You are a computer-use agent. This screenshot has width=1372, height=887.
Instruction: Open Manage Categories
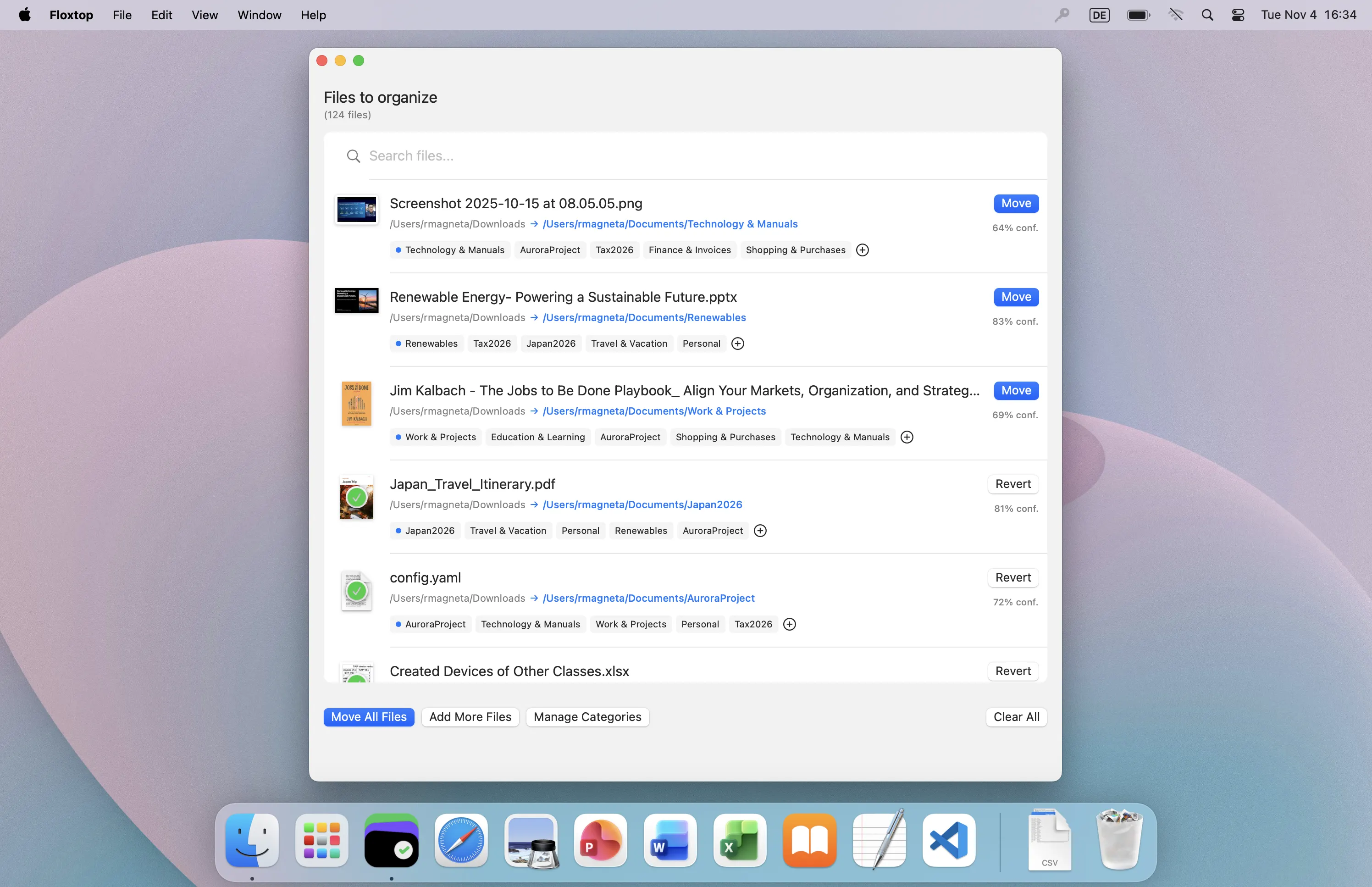pos(587,717)
